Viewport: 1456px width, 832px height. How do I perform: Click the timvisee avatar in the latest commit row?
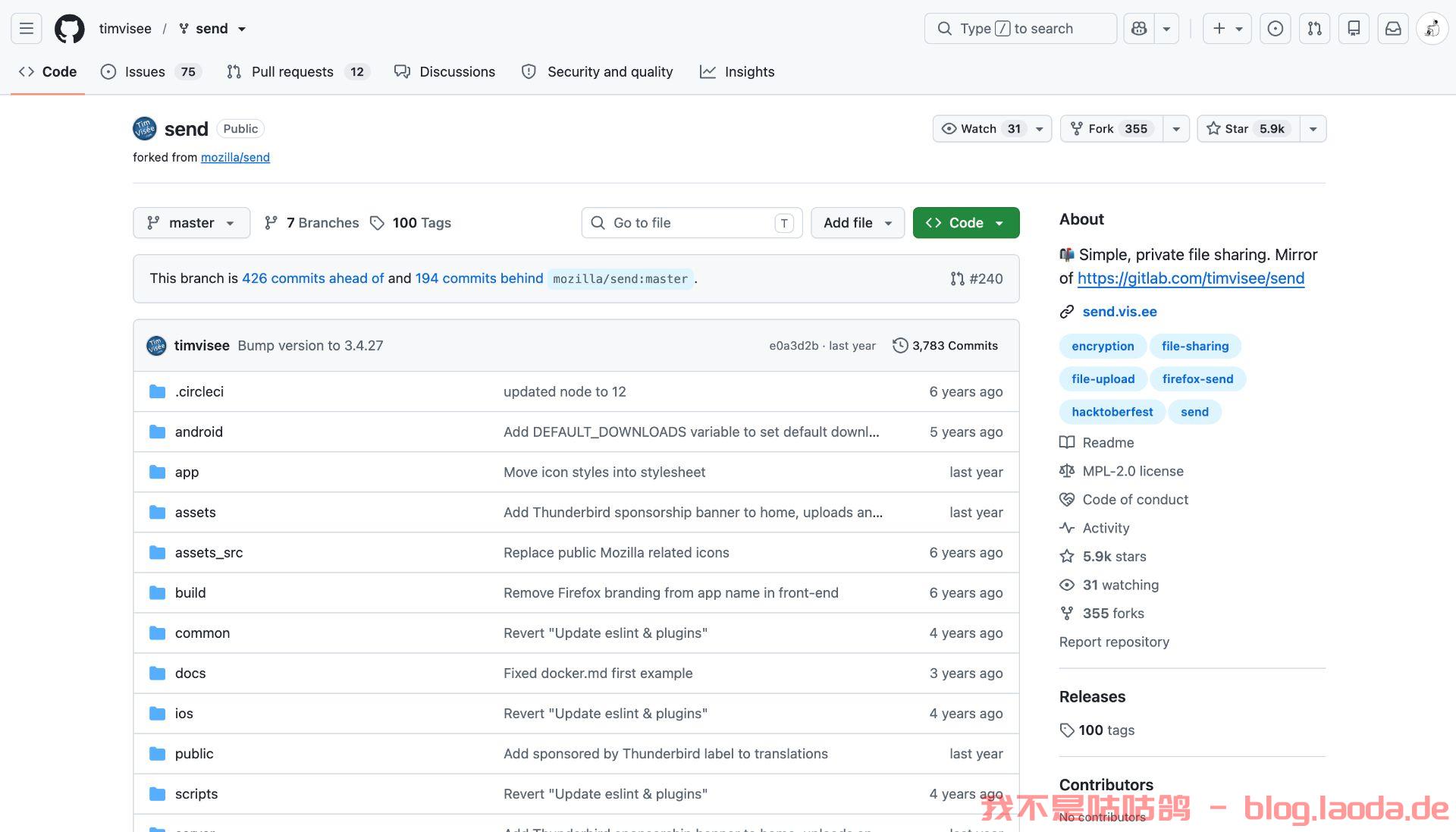coord(156,346)
